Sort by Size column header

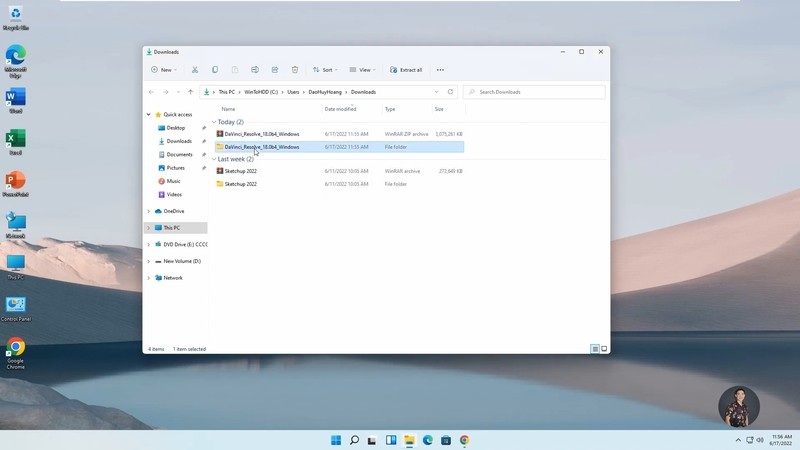point(439,109)
